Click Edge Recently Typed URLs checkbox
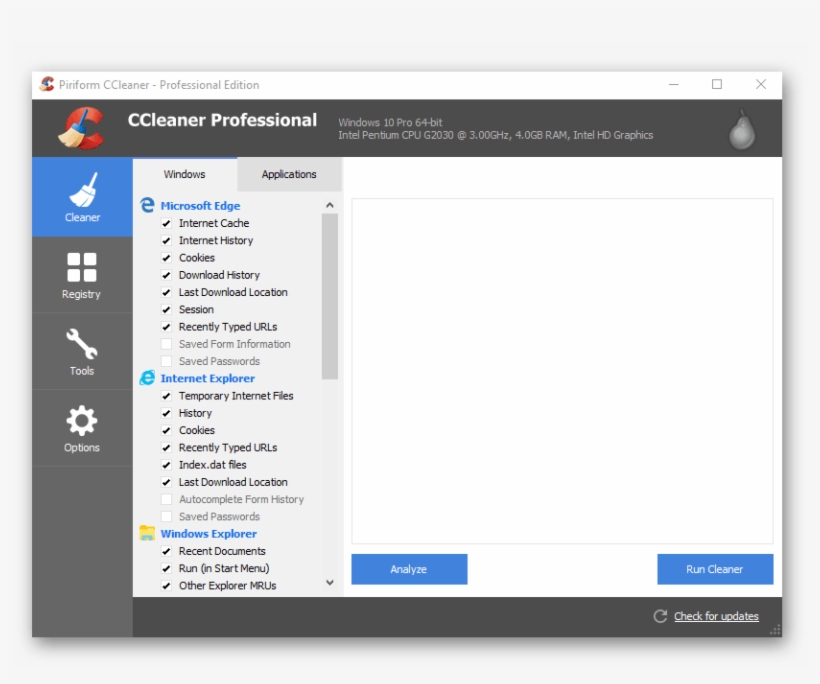The height and width of the screenshot is (684, 820). [x=166, y=327]
